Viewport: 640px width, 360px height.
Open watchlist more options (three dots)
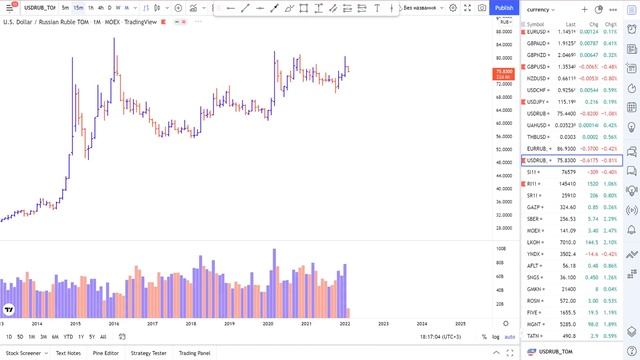point(613,9)
